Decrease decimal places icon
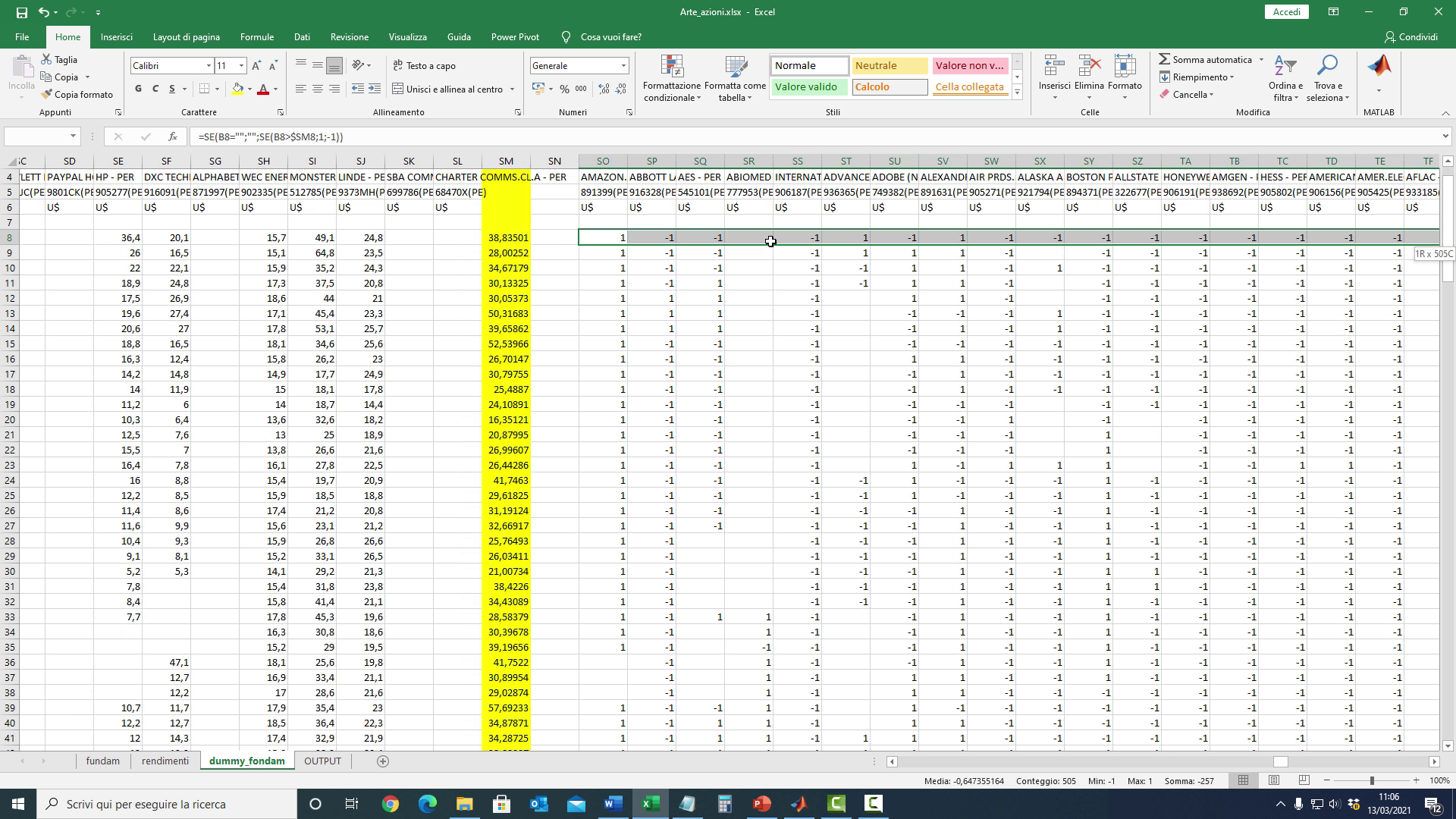The height and width of the screenshot is (819, 1456). tap(621, 89)
